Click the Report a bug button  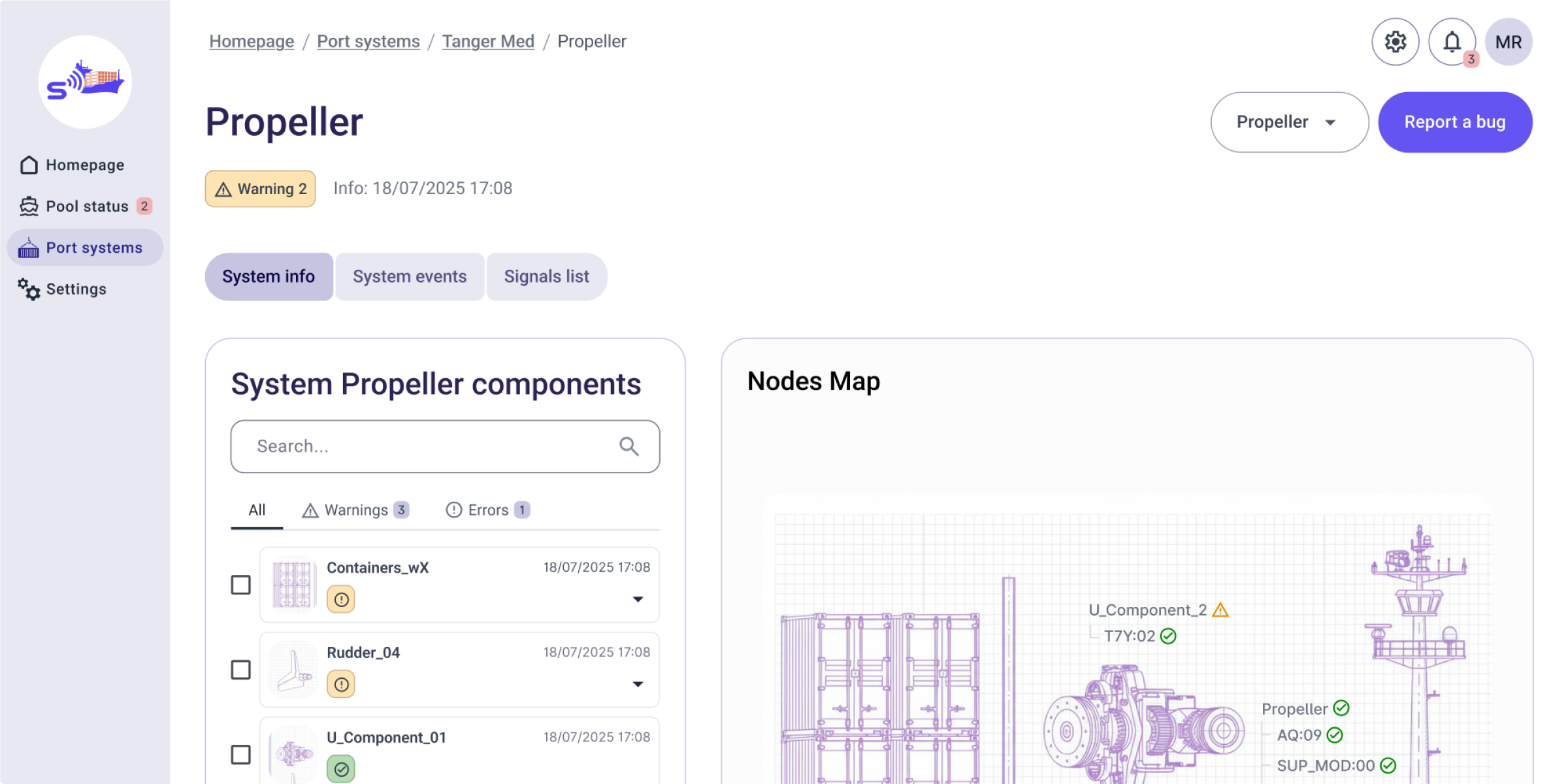coord(1455,122)
